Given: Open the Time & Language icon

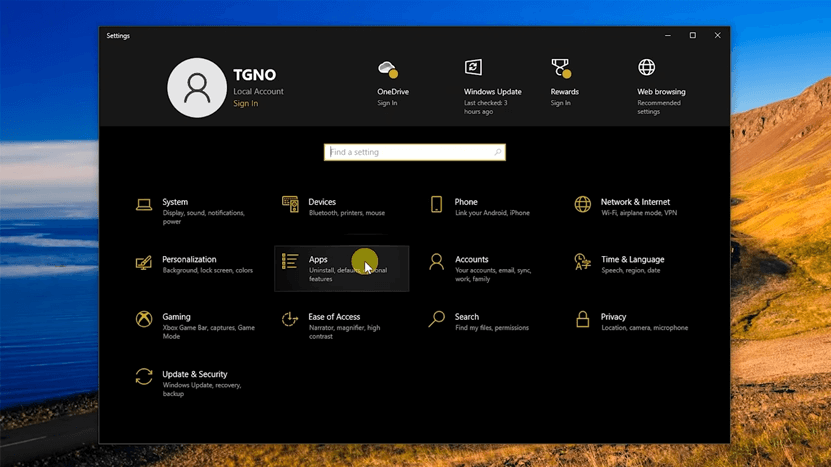Looking at the screenshot, I should (x=582, y=262).
